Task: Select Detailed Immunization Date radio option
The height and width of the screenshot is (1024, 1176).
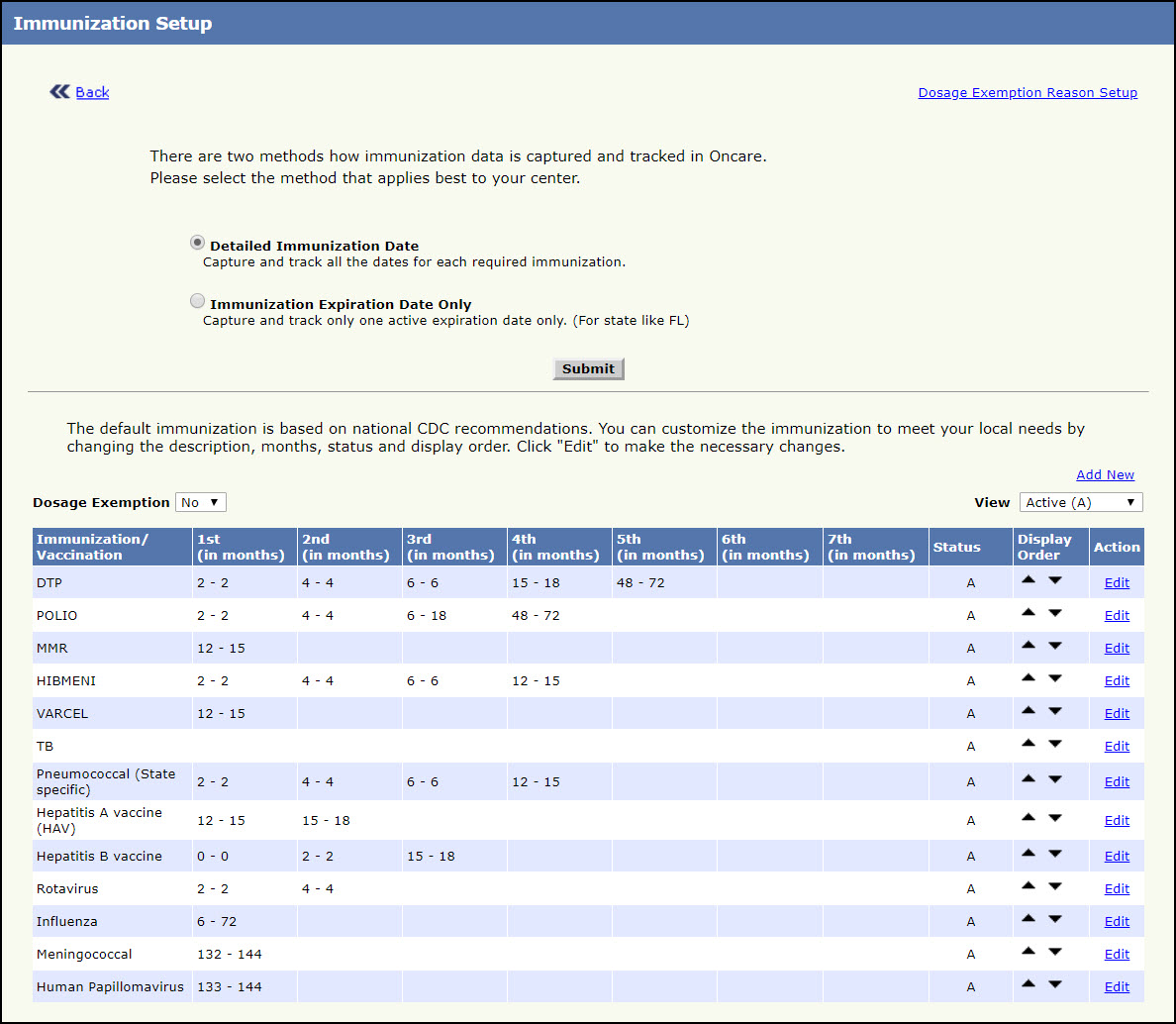Action: [x=198, y=243]
